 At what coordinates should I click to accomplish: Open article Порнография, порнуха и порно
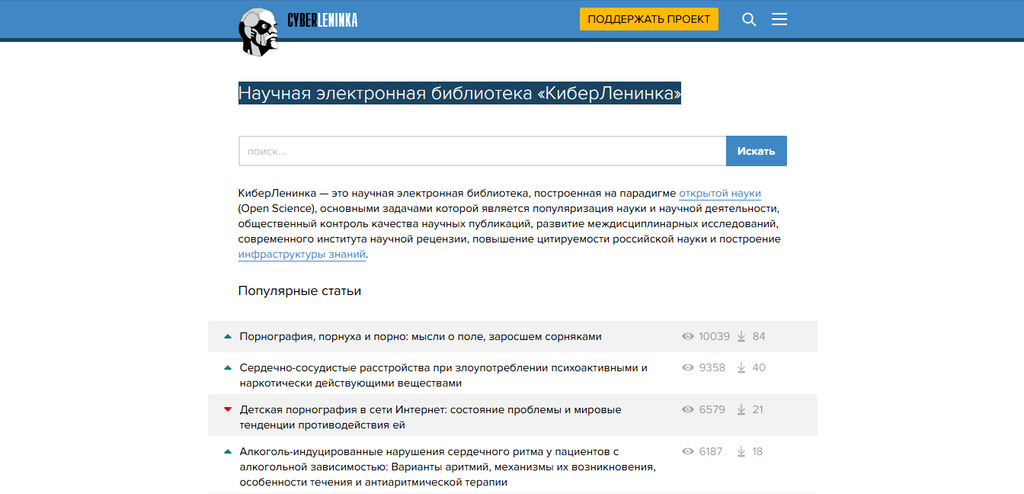click(x=421, y=337)
